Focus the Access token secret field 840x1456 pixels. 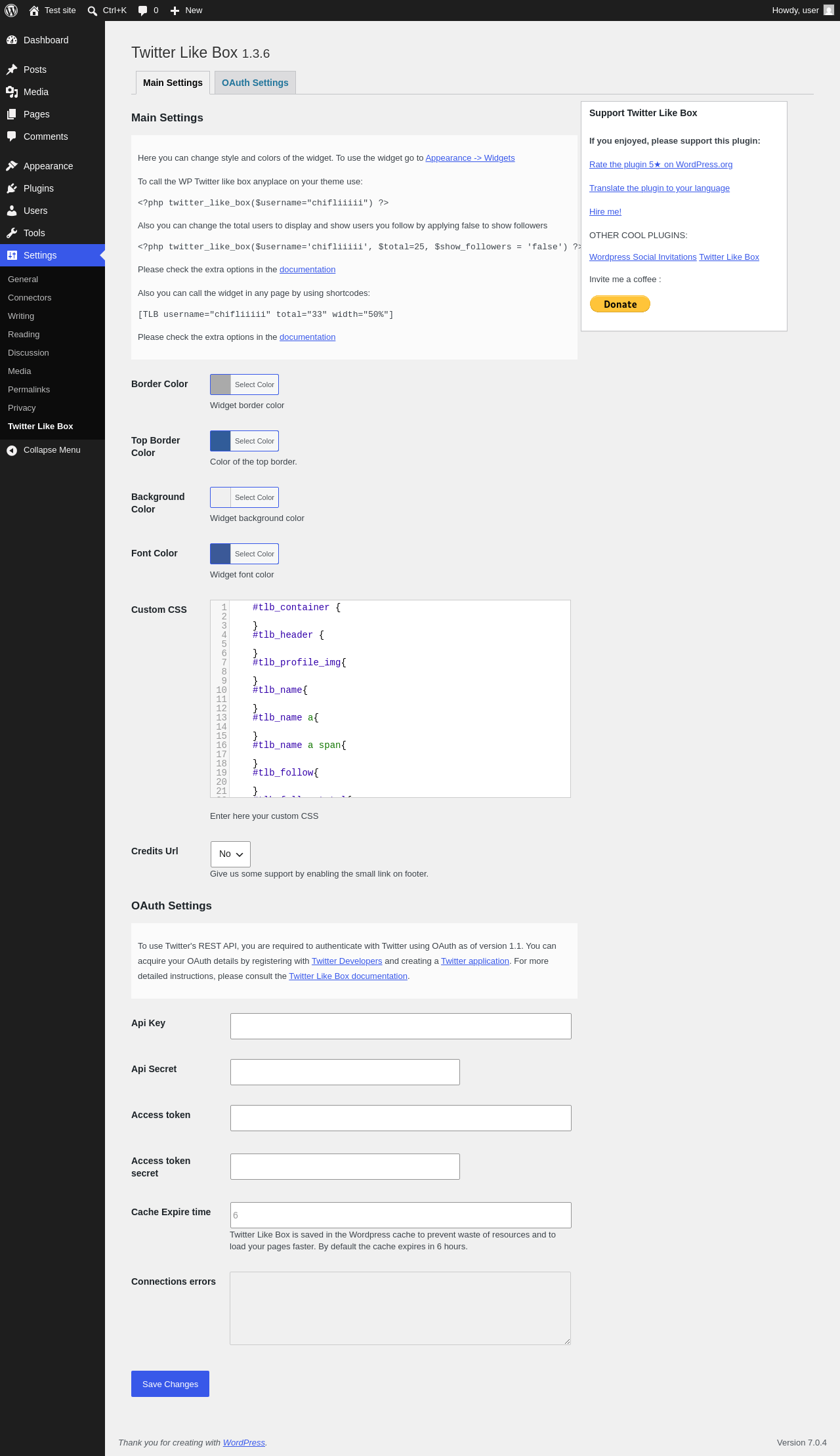(345, 1167)
